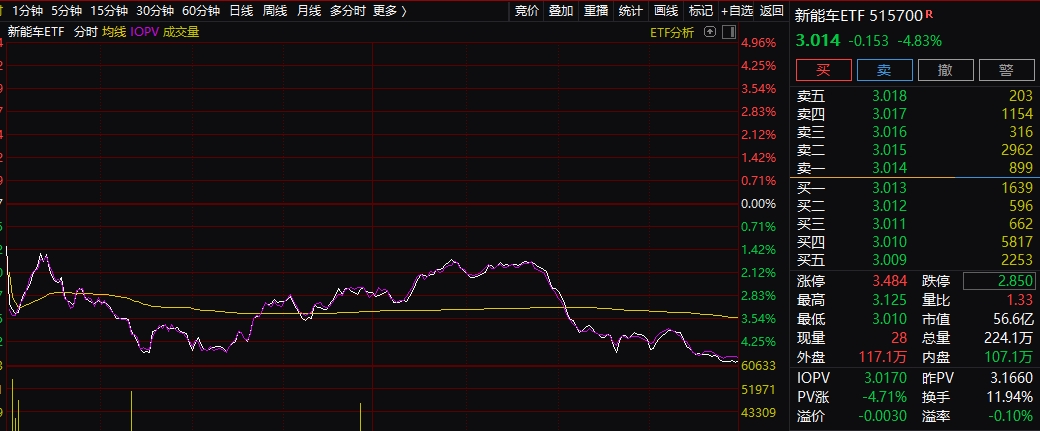The width and height of the screenshot is (1040, 431).
Task: Toggle the side panel layout icon
Action: [729, 32]
